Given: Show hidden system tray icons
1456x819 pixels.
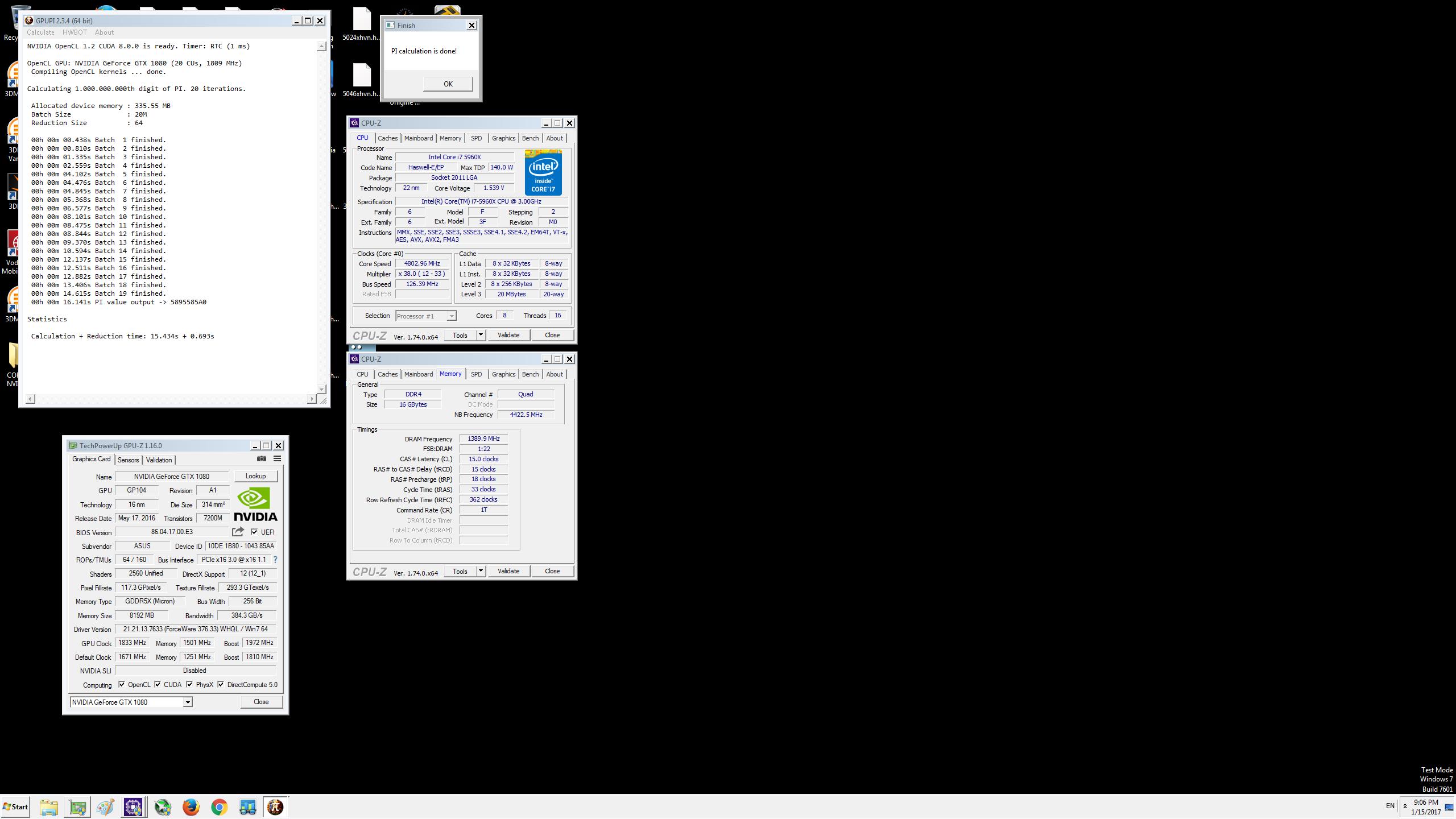Looking at the screenshot, I should click(x=1405, y=806).
